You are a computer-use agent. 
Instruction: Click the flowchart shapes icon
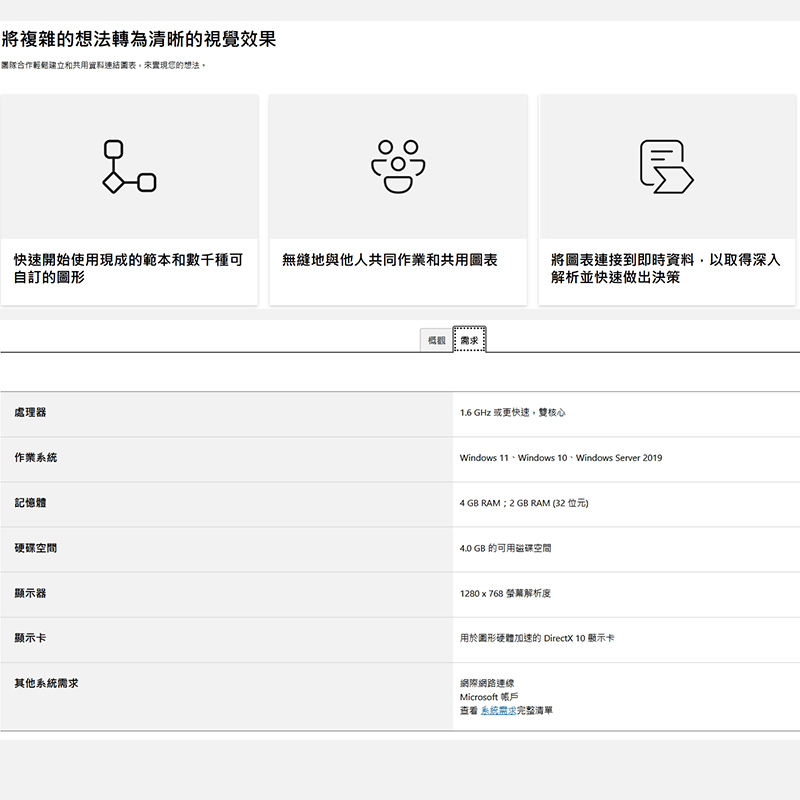[129, 167]
